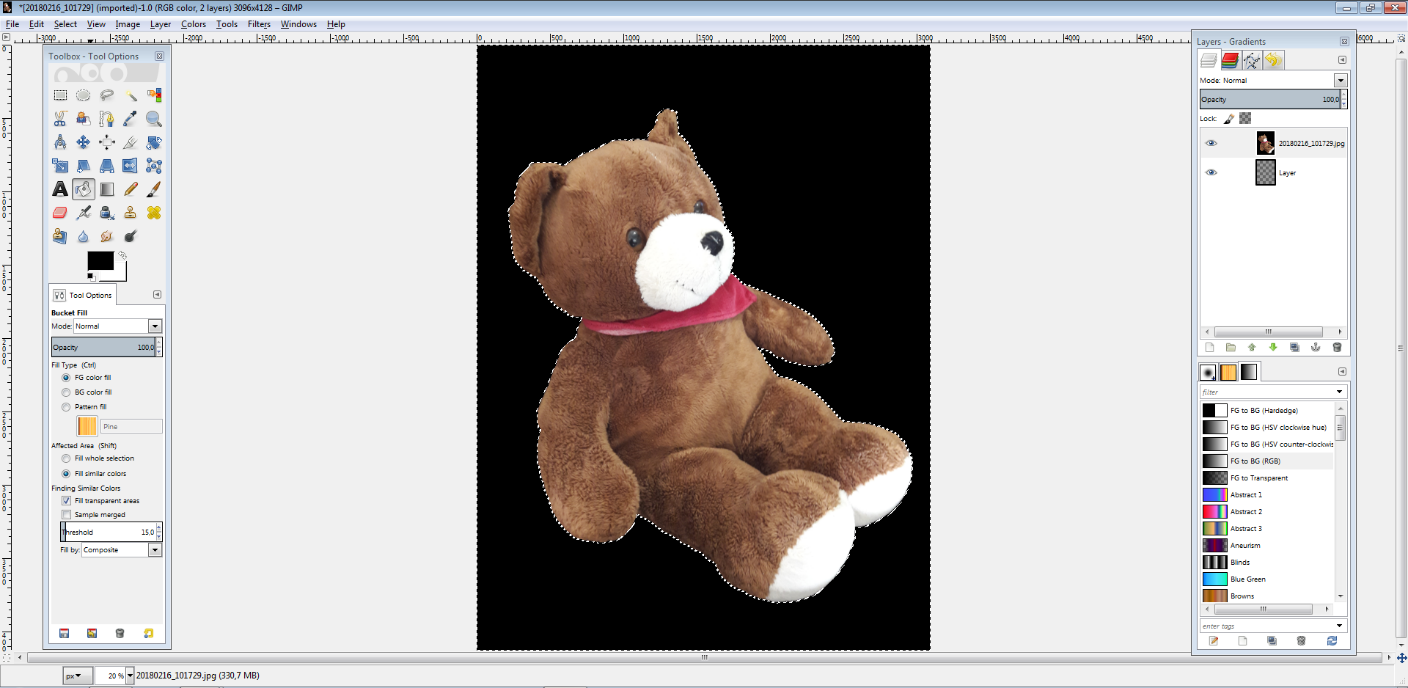Image resolution: width=1408 pixels, height=688 pixels.
Task: Select the BG color fill option
Action: point(66,392)
